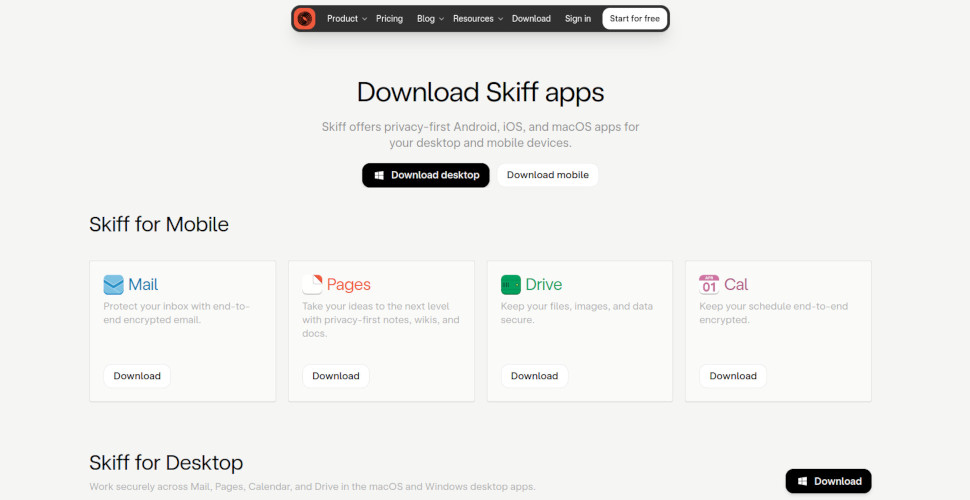Click the Skiff for Mobile heading
Image resolution: width=970 pixels, height=500 pixels.
click(x=159, y=224)
